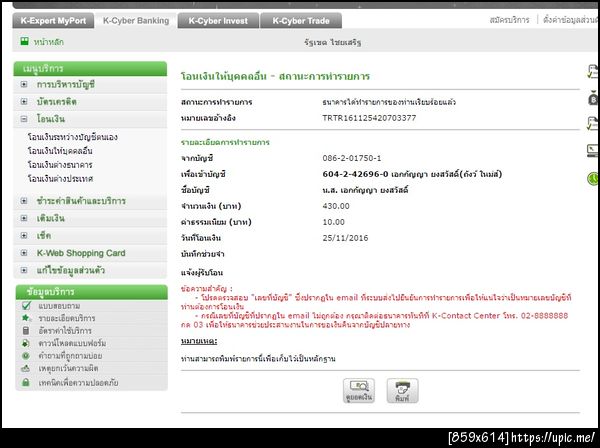This screenshot has height=448, width=600.
Task: Open เติมเงิน menu item
Action: pos(51,218)
